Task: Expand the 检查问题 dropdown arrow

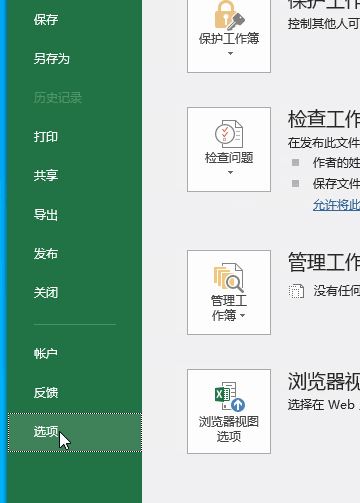Action: pyautogui.click(x=230, y=172)
